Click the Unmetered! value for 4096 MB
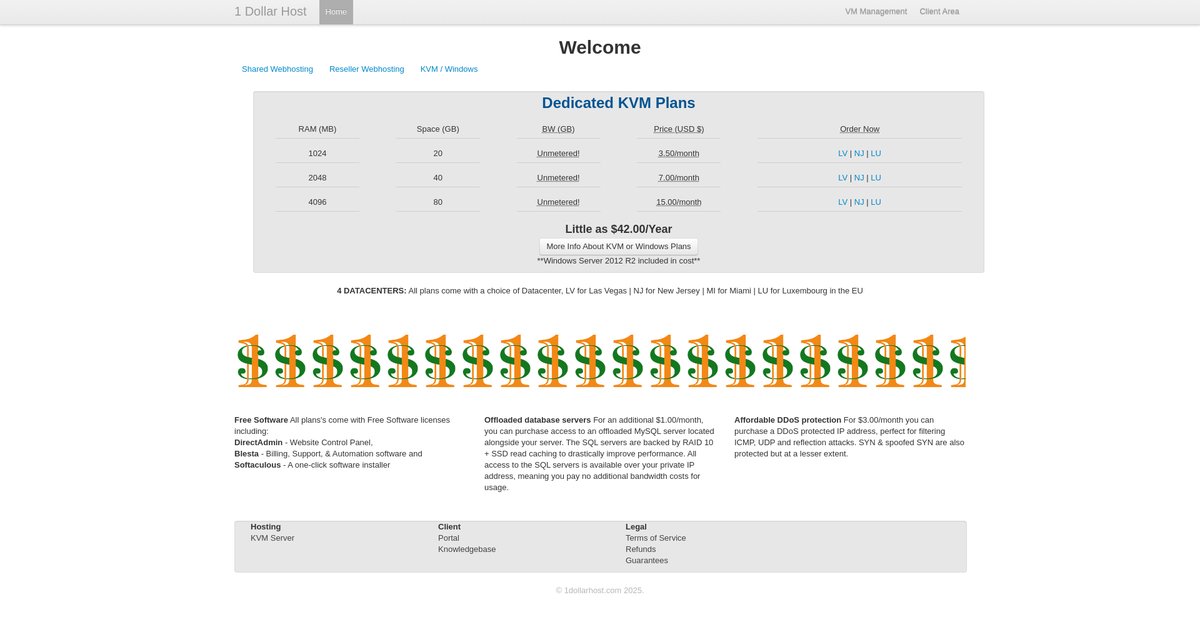This screenshot has width=1200, height=620. point(558,201)
